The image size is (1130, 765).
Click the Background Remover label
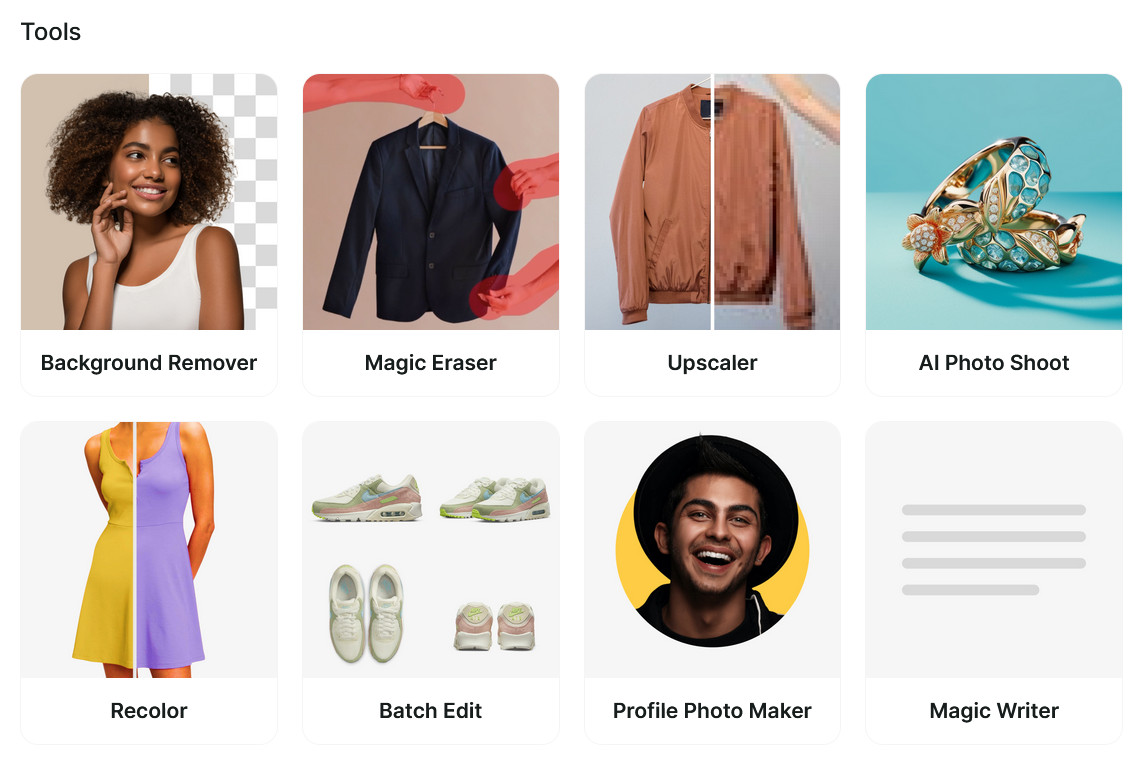[149, 362]
